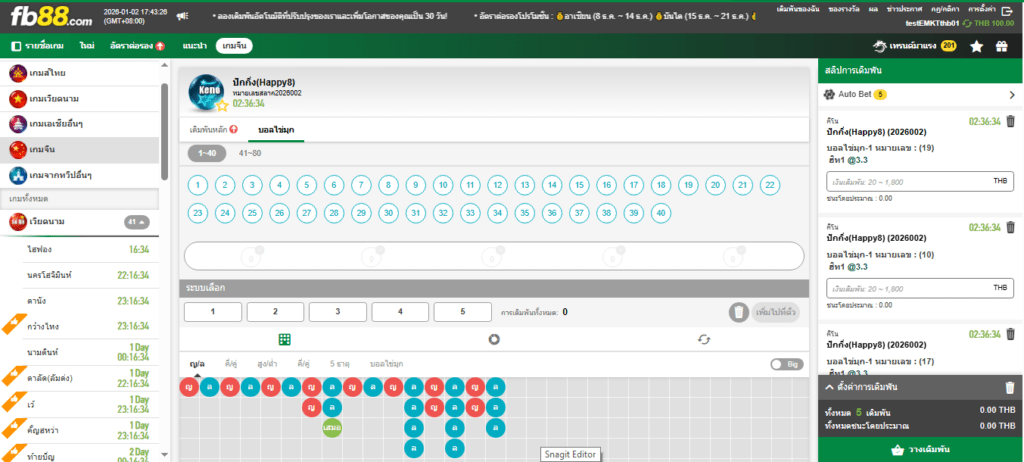This screenshot has height=462, width=1024.
Task: Open the ญ/ล trend tab
Action: coord(197,363)
